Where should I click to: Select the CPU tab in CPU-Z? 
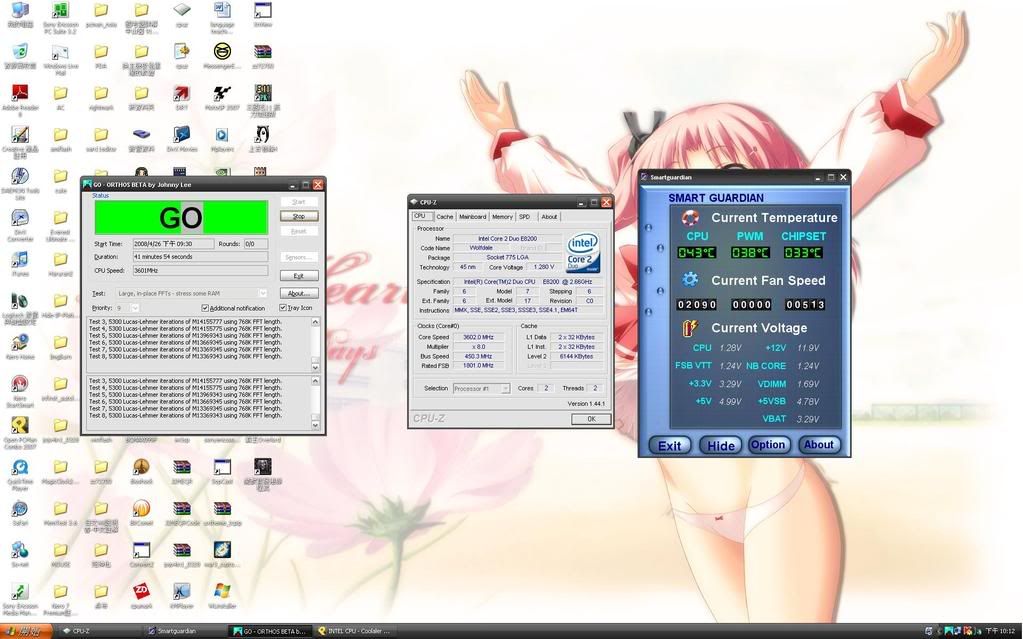tap(420, 216)
